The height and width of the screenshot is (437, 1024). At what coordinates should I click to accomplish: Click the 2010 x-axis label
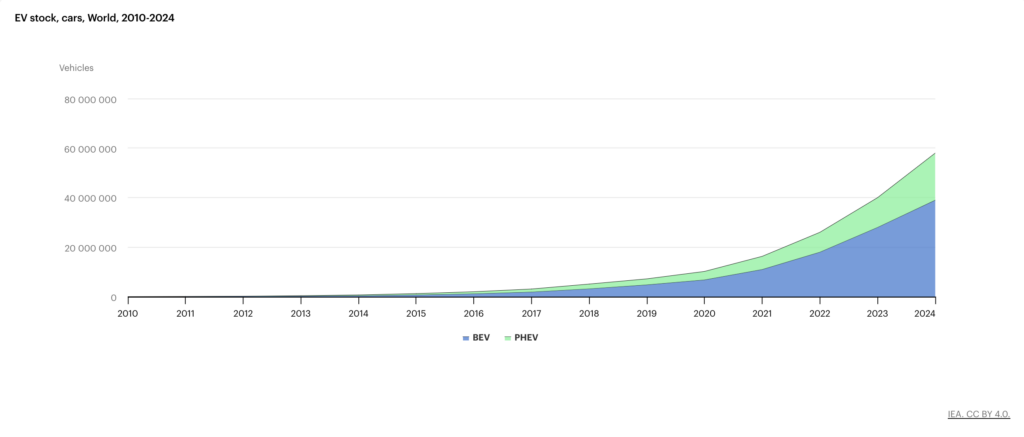128,314
